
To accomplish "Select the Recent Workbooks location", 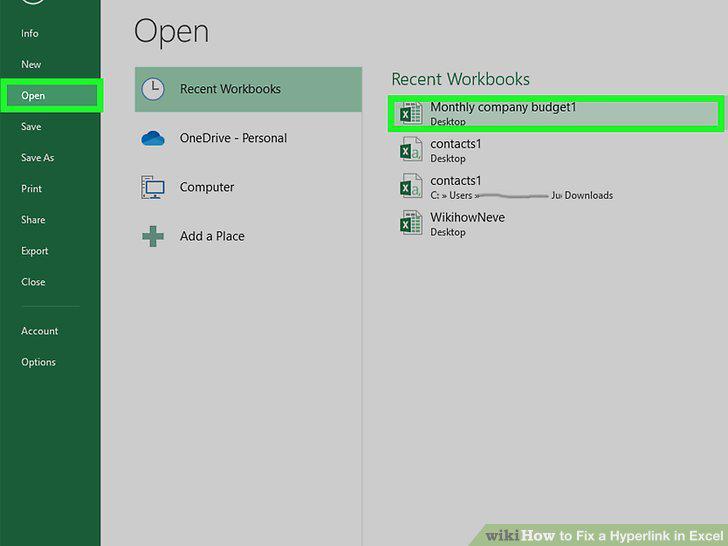I will pyautogui.click(x=248, y=89).
